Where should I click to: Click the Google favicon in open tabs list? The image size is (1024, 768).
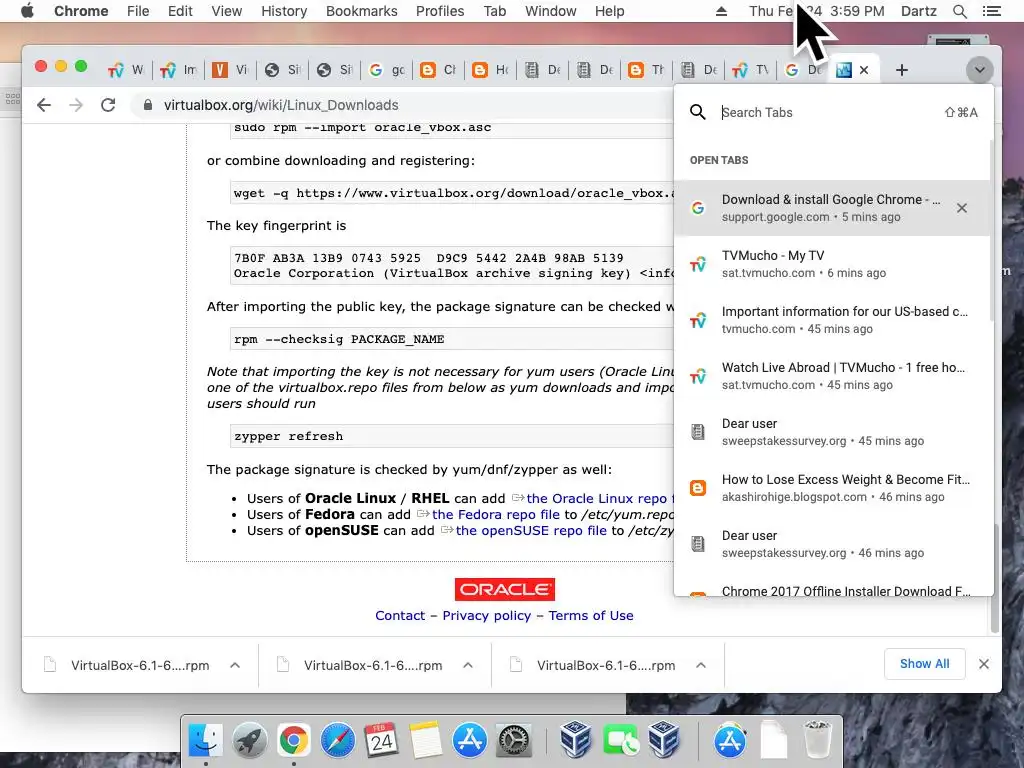tap(698, 208)
